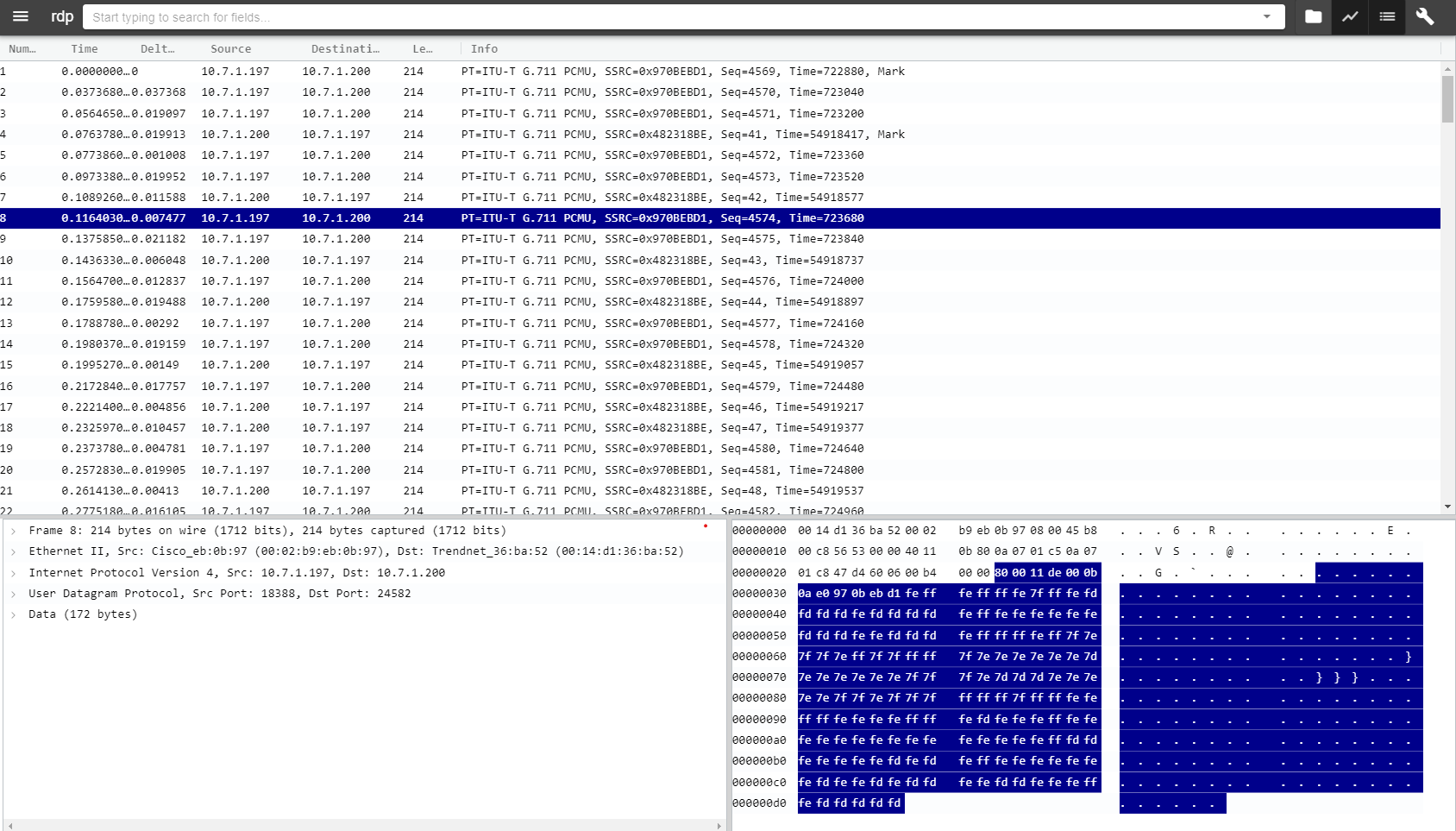
Task: Select packet 12 with Seq=44
Action: pyautogui.click(x=720, y=302)
